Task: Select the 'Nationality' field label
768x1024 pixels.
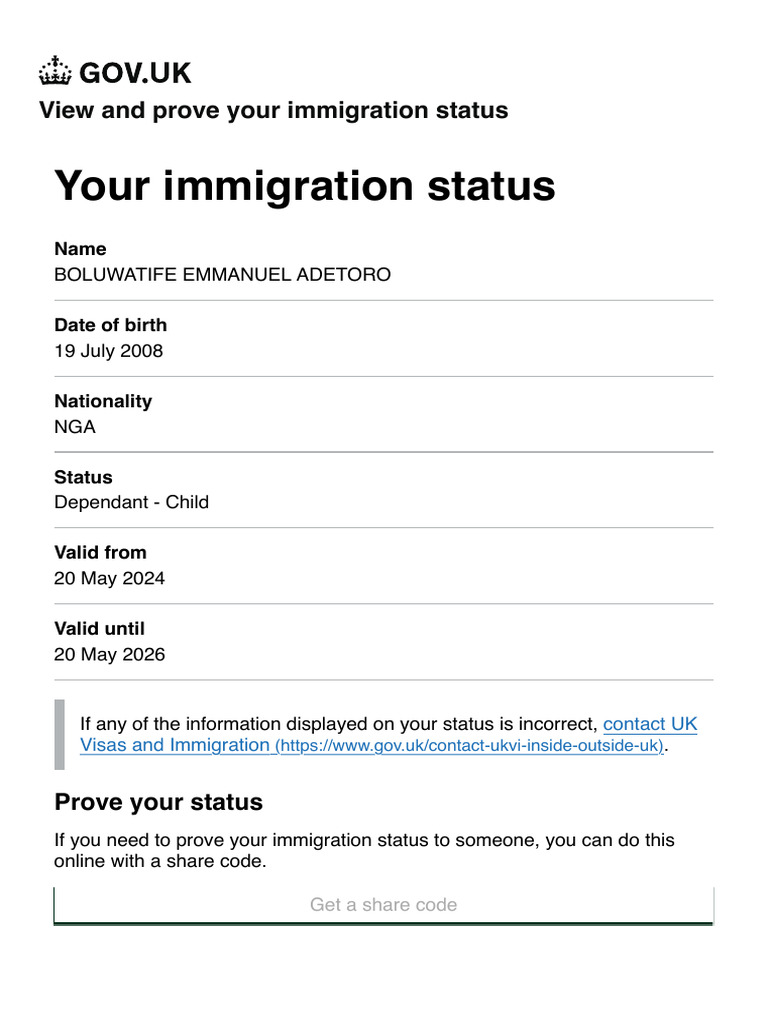Action: 103,401
